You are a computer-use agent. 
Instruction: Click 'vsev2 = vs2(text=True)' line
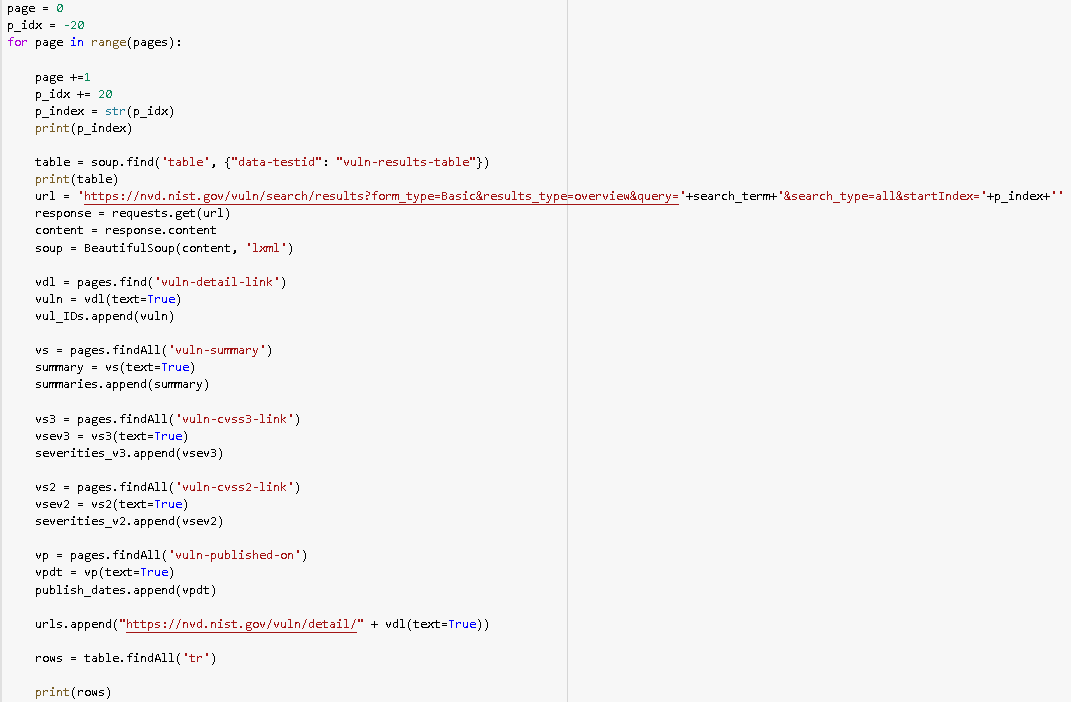click(111, 504)
